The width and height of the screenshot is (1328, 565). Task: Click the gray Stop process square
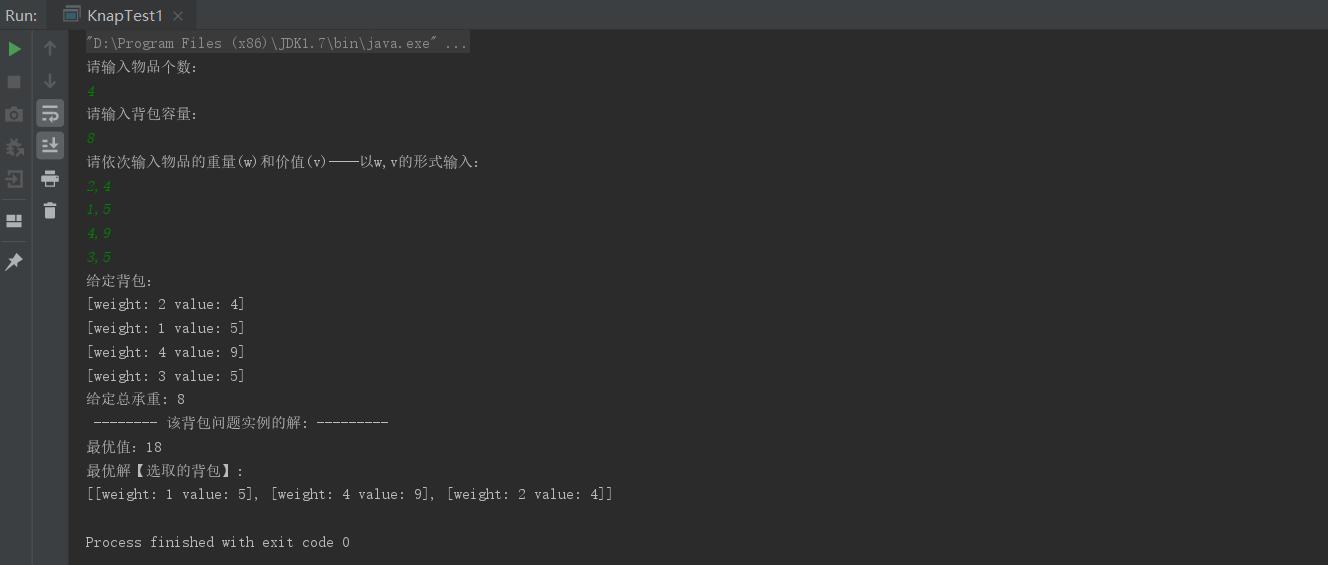[14, 82]
